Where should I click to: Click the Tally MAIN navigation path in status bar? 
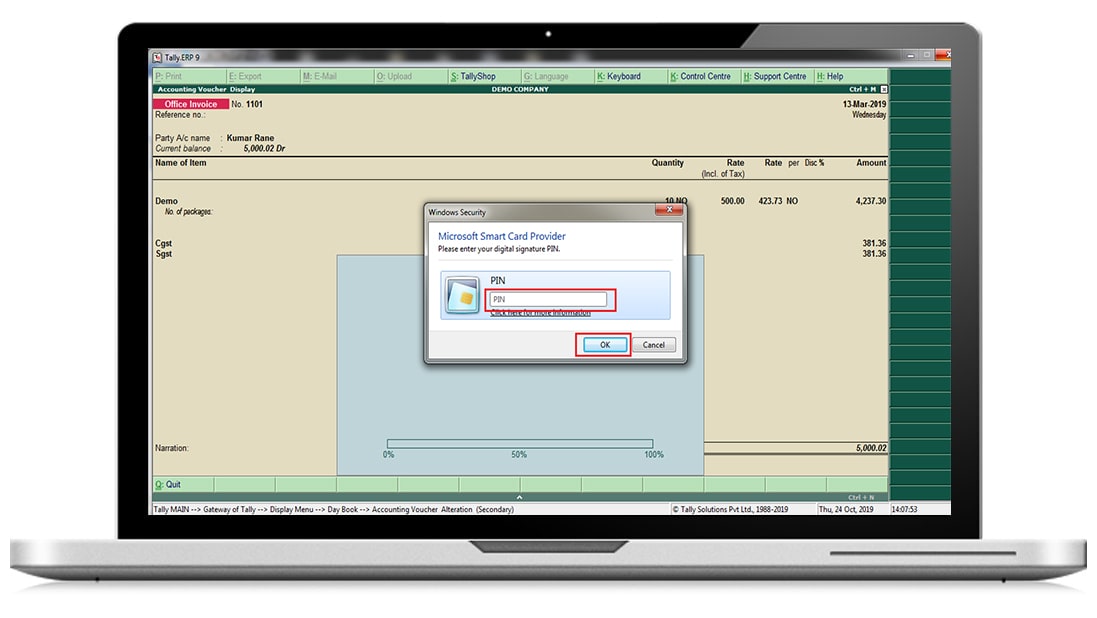(x=333, y=510)
